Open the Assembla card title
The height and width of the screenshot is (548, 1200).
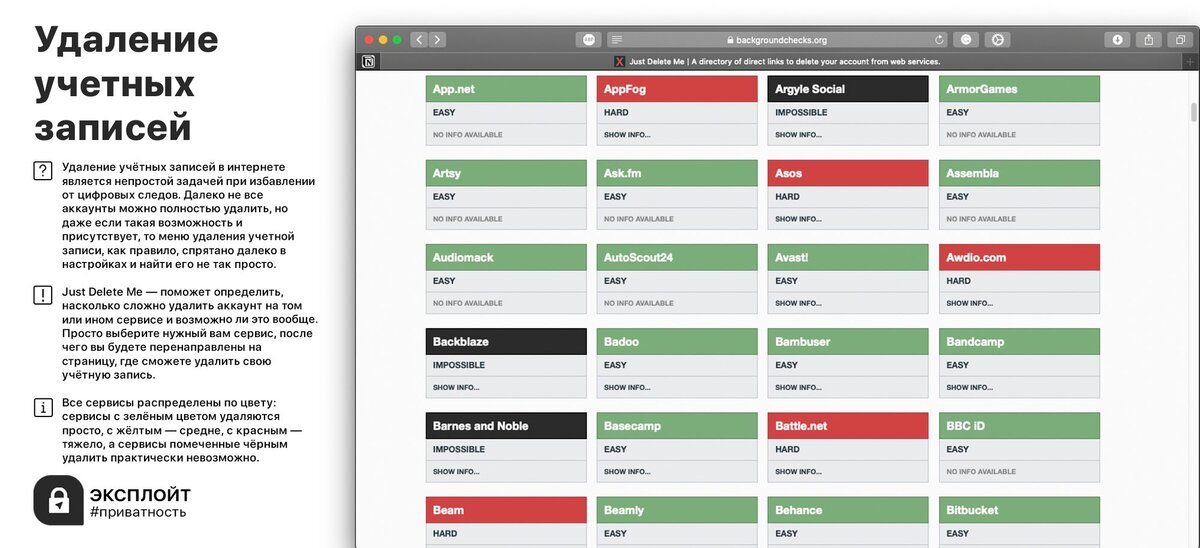tap(1019, 173)
